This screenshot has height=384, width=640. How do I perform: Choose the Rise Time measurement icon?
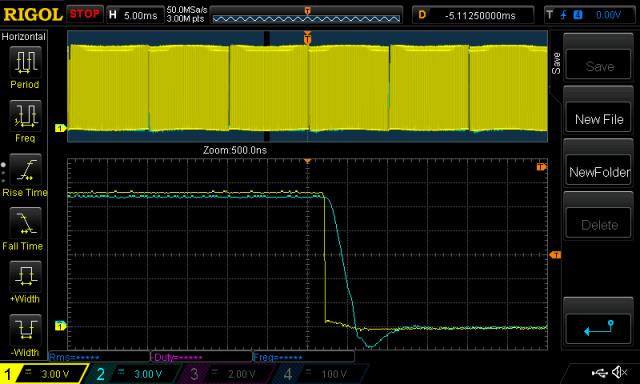coord(25,169)
